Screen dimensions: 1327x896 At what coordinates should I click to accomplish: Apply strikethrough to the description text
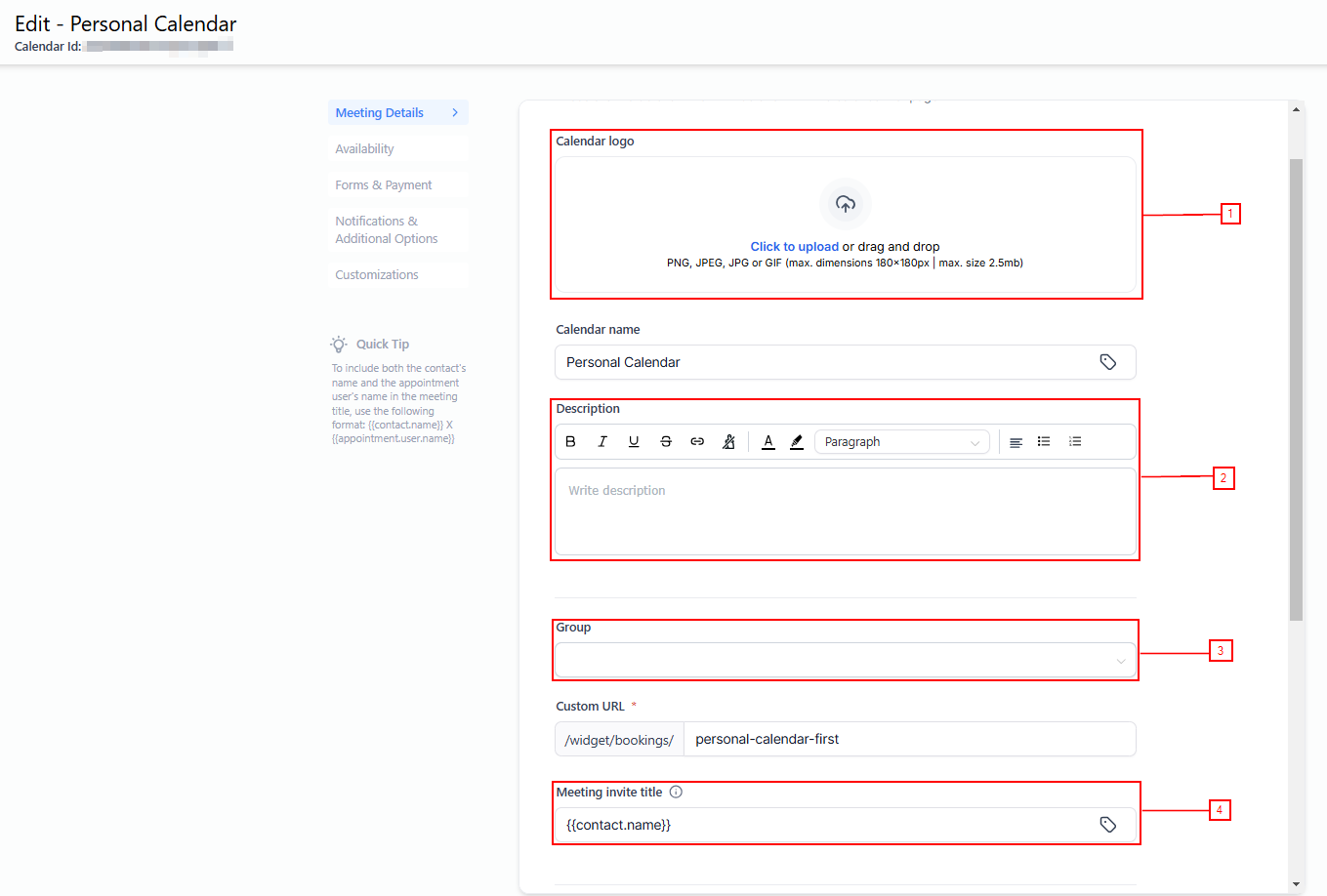(x=666, y=442)
